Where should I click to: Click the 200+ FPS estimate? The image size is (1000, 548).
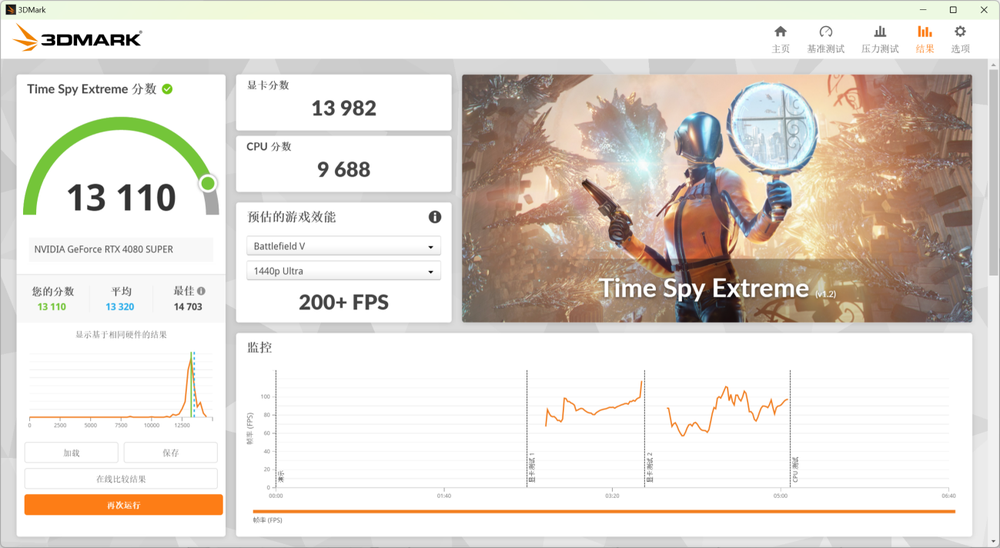(344, 302)
